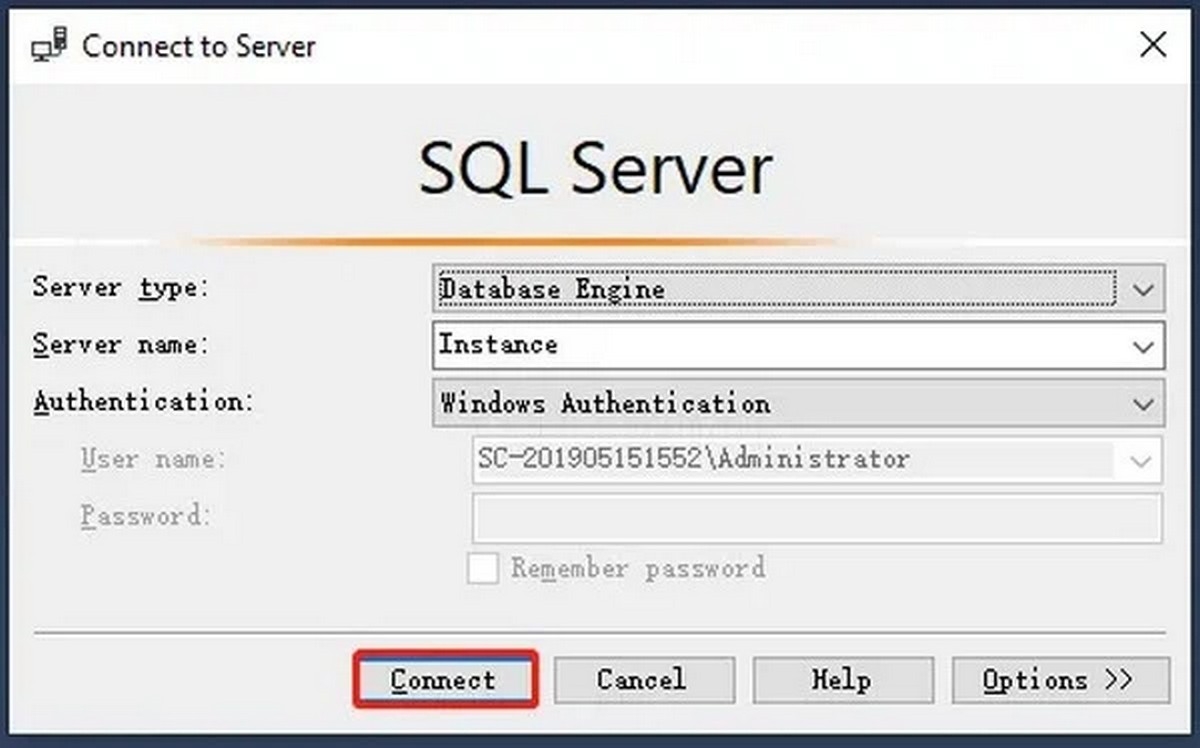Open the Help dialog

[x=843, y=679]
